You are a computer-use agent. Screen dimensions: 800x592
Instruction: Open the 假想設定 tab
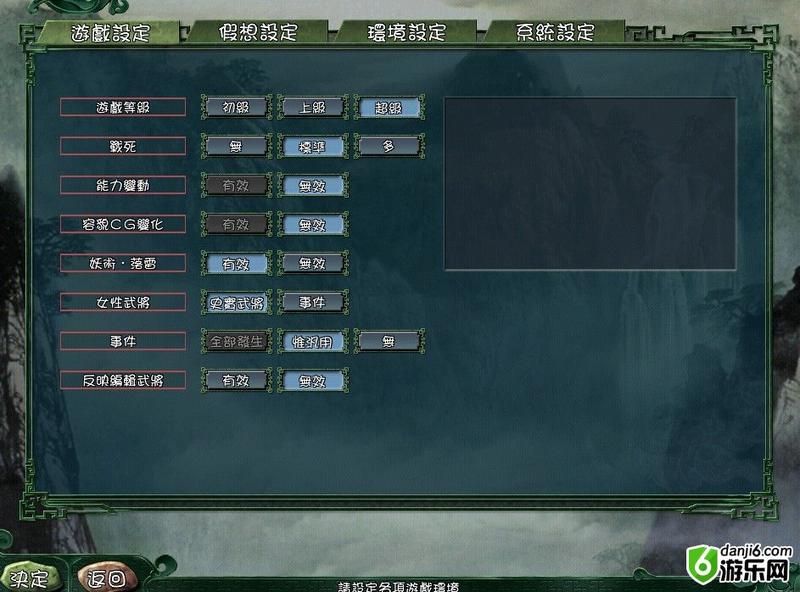coord(258,33)
